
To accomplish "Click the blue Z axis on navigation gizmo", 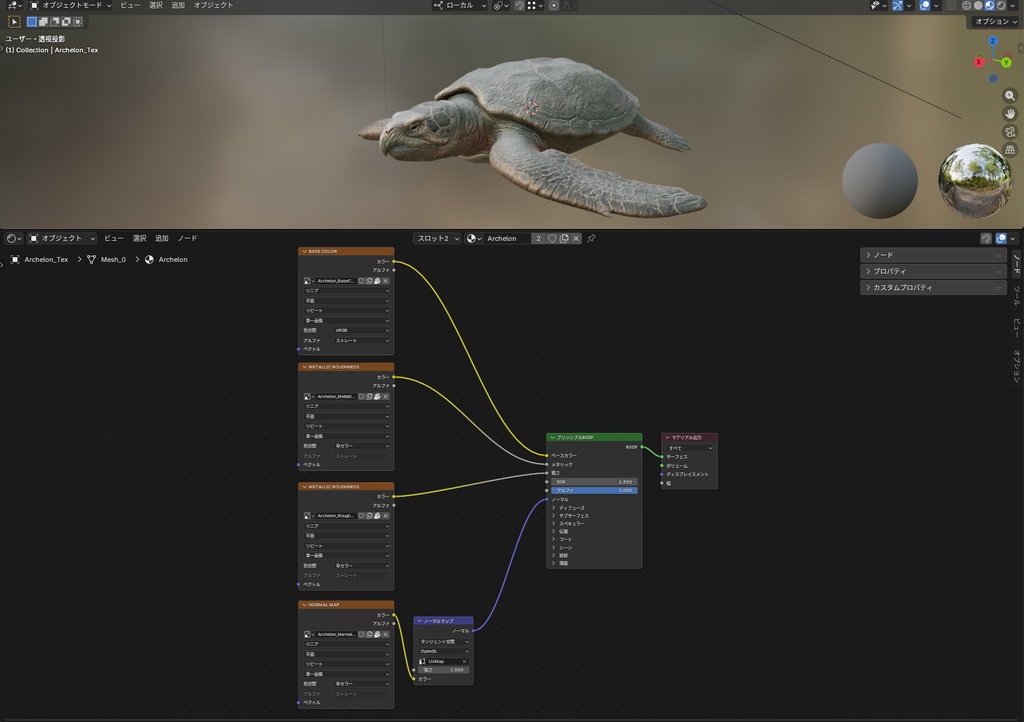I will (993, 41).
